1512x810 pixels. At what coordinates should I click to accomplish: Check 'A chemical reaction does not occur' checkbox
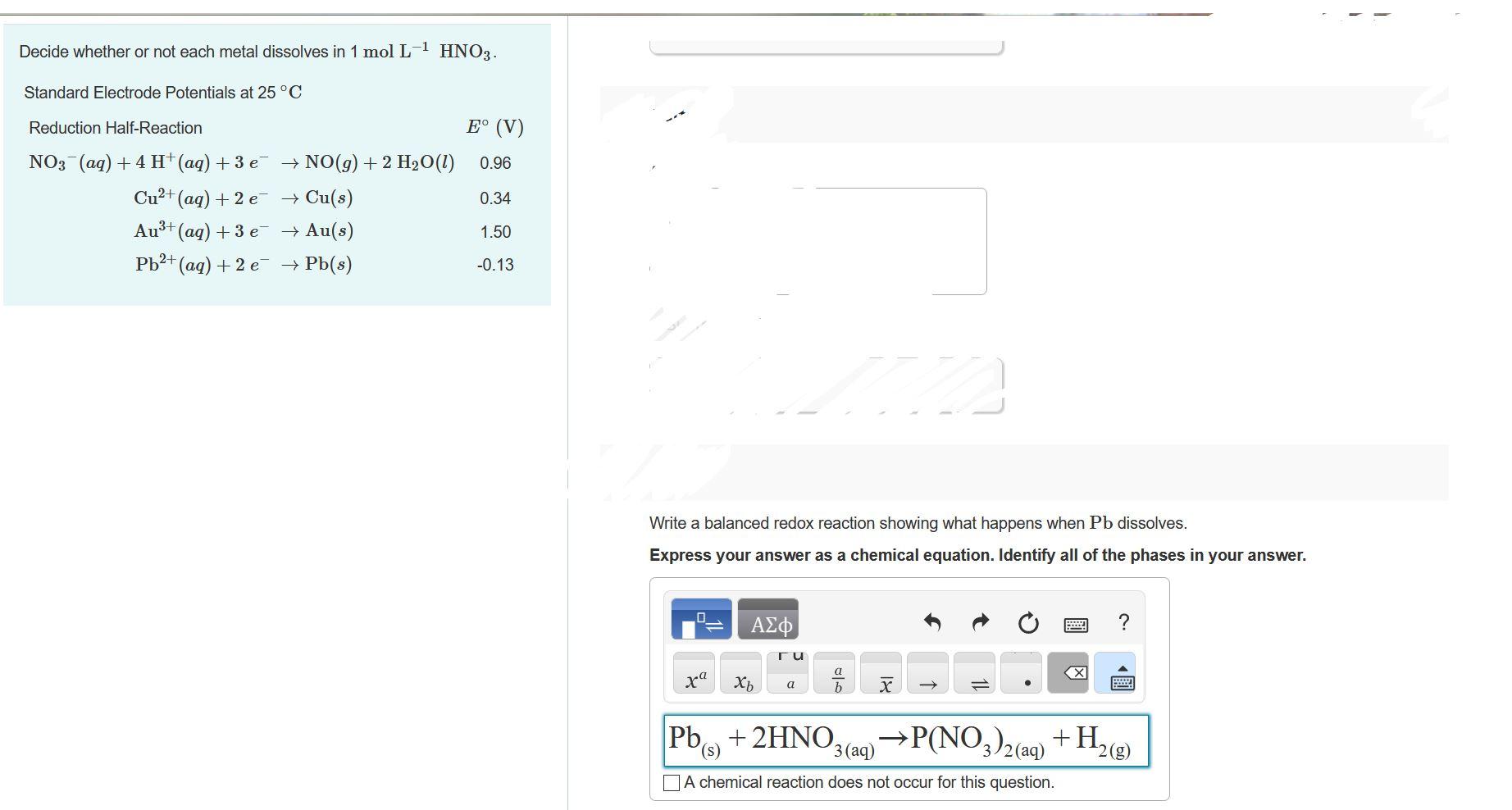click(x=670, y=783)
